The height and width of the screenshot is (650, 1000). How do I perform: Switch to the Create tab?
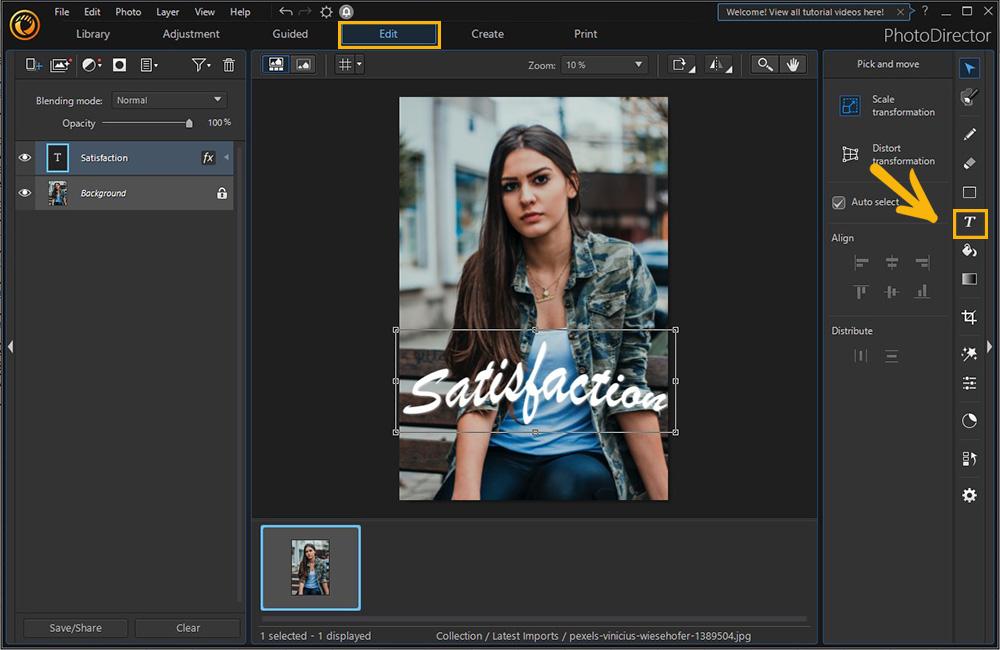(x=487, y=33)
